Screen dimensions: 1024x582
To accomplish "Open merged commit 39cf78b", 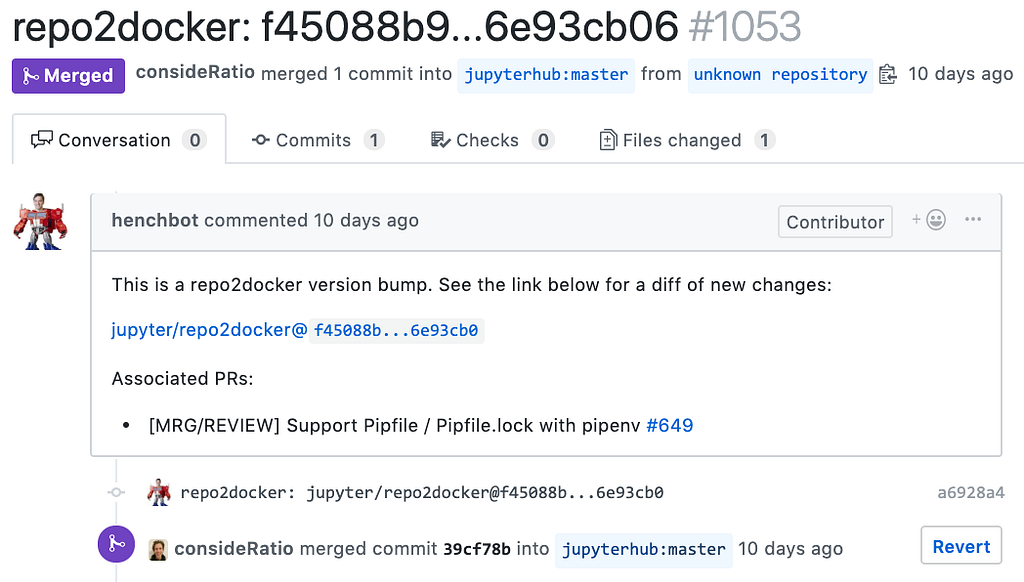I will (477, 548).
